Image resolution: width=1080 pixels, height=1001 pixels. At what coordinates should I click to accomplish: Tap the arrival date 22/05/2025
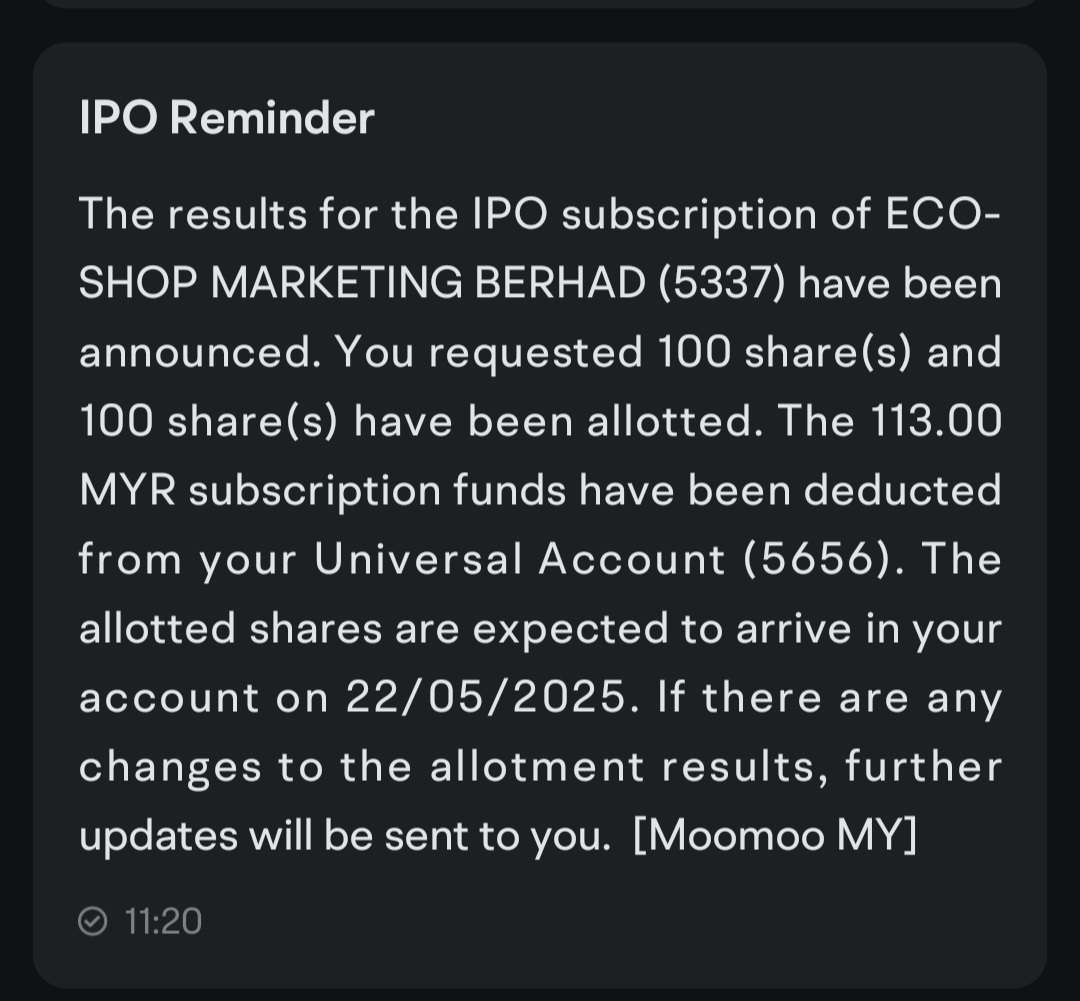(486, 697)
